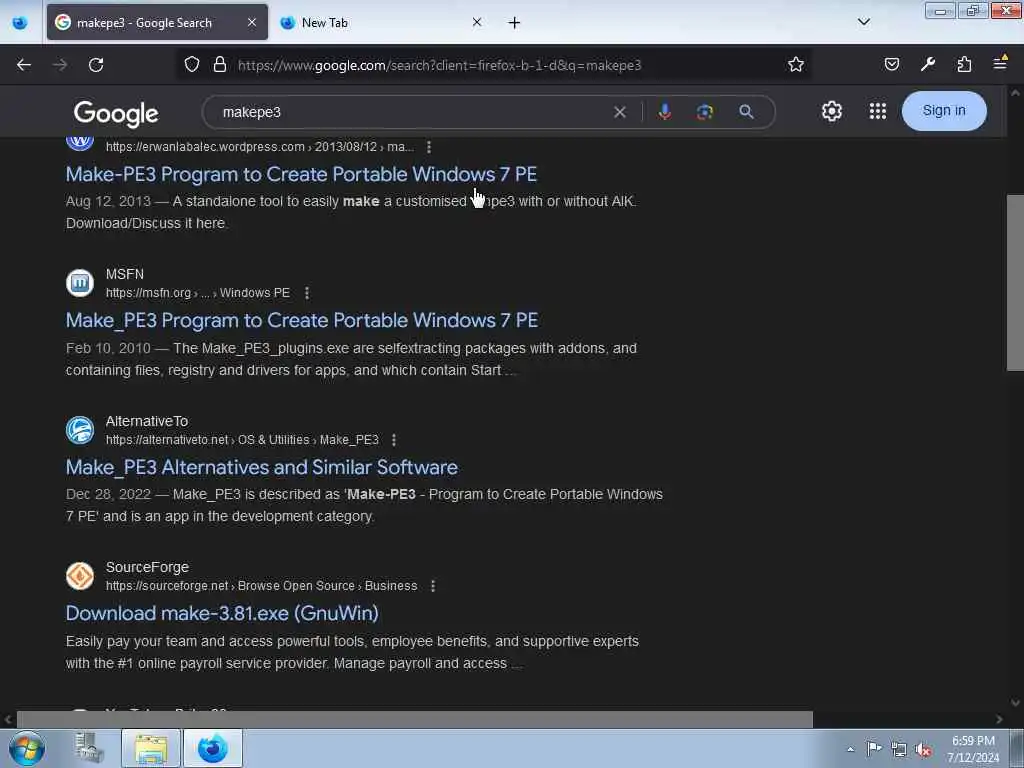Open the network tray icon
Image resolution: width=1024 pixels, height=768 pixels.
tap(899, 750)
